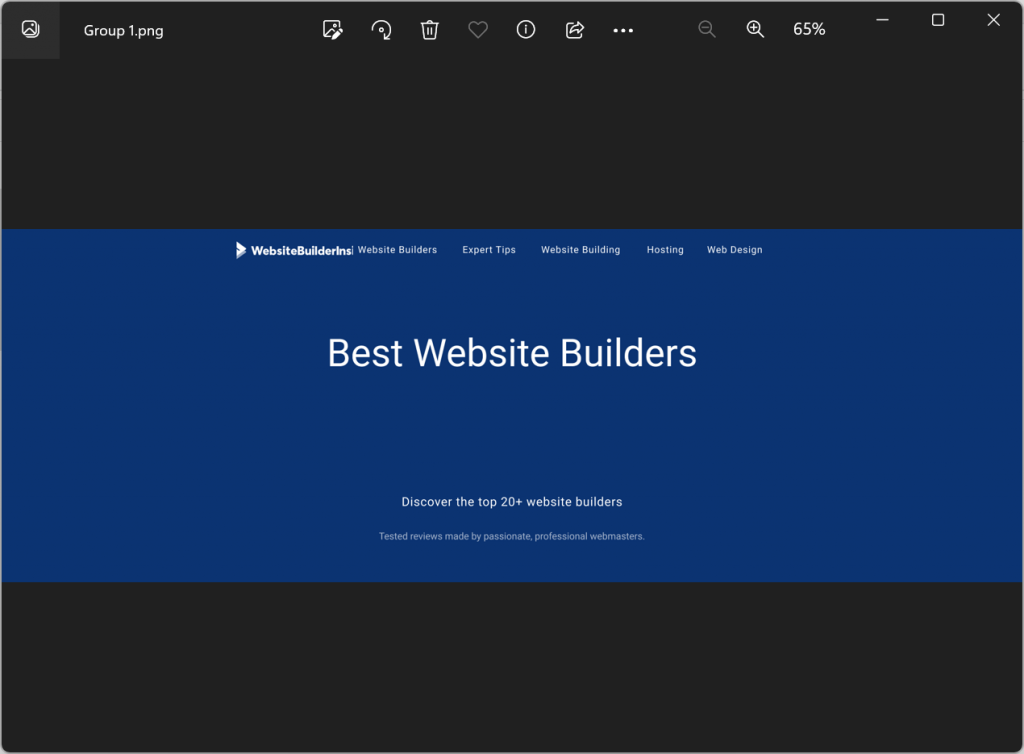Click the 65% zoom level indicator

click(x=809, y=30)
